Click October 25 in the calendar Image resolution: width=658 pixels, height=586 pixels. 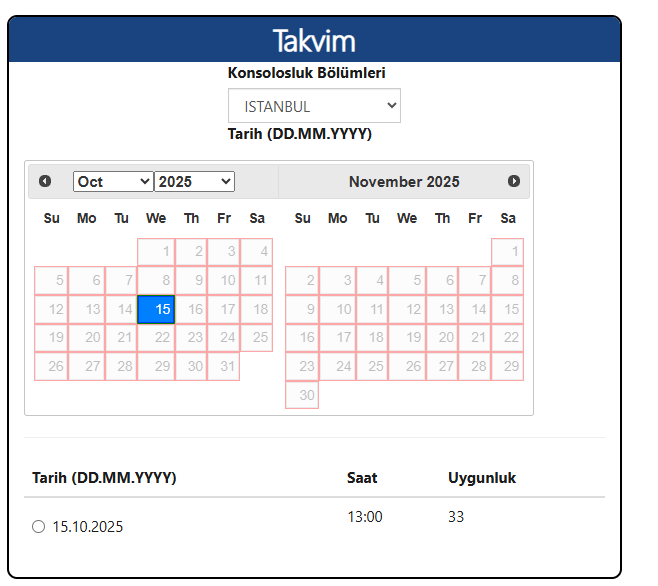[x=257, y=338]
